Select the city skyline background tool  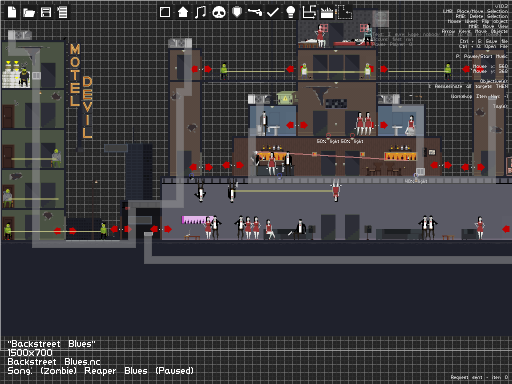[327, 13]
